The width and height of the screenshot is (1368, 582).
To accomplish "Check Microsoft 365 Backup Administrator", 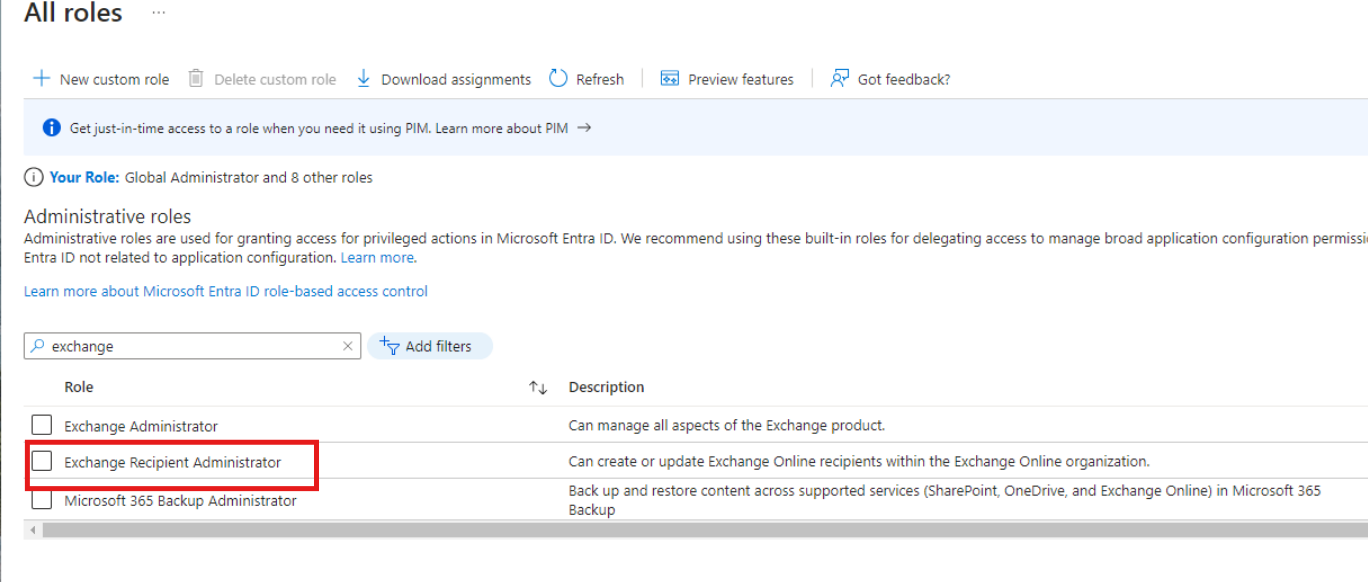I will click(41, 498).
